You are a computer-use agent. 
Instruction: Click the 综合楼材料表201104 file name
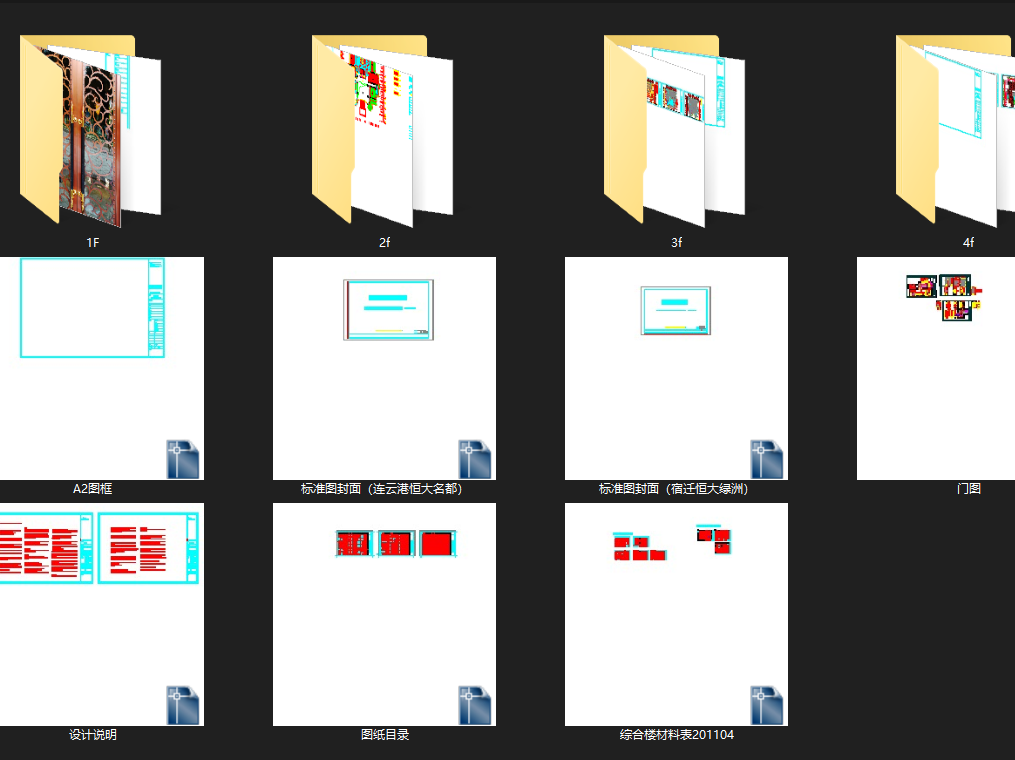(x=676, y=735)
